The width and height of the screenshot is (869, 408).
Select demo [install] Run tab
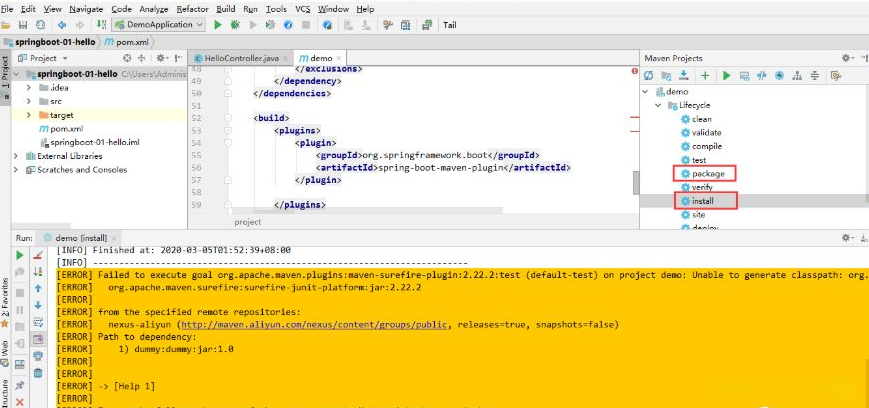[81, 238]
